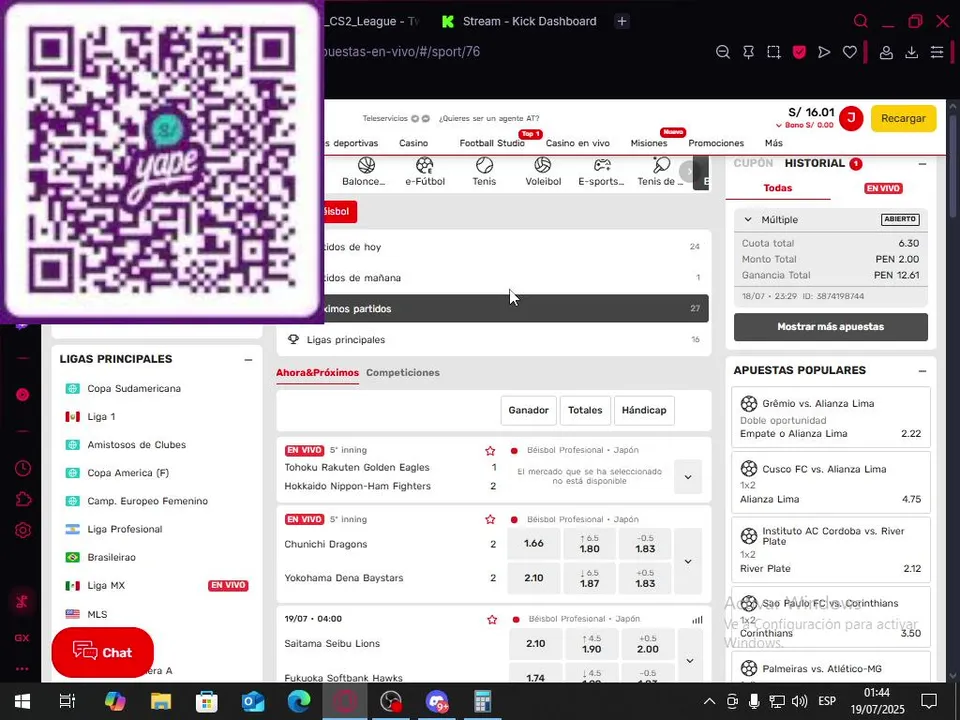Image resolution: width=960 pixels, height=720 pixels.
Task: Switch to the CUPÓN tab
Action: click(753, 163)
